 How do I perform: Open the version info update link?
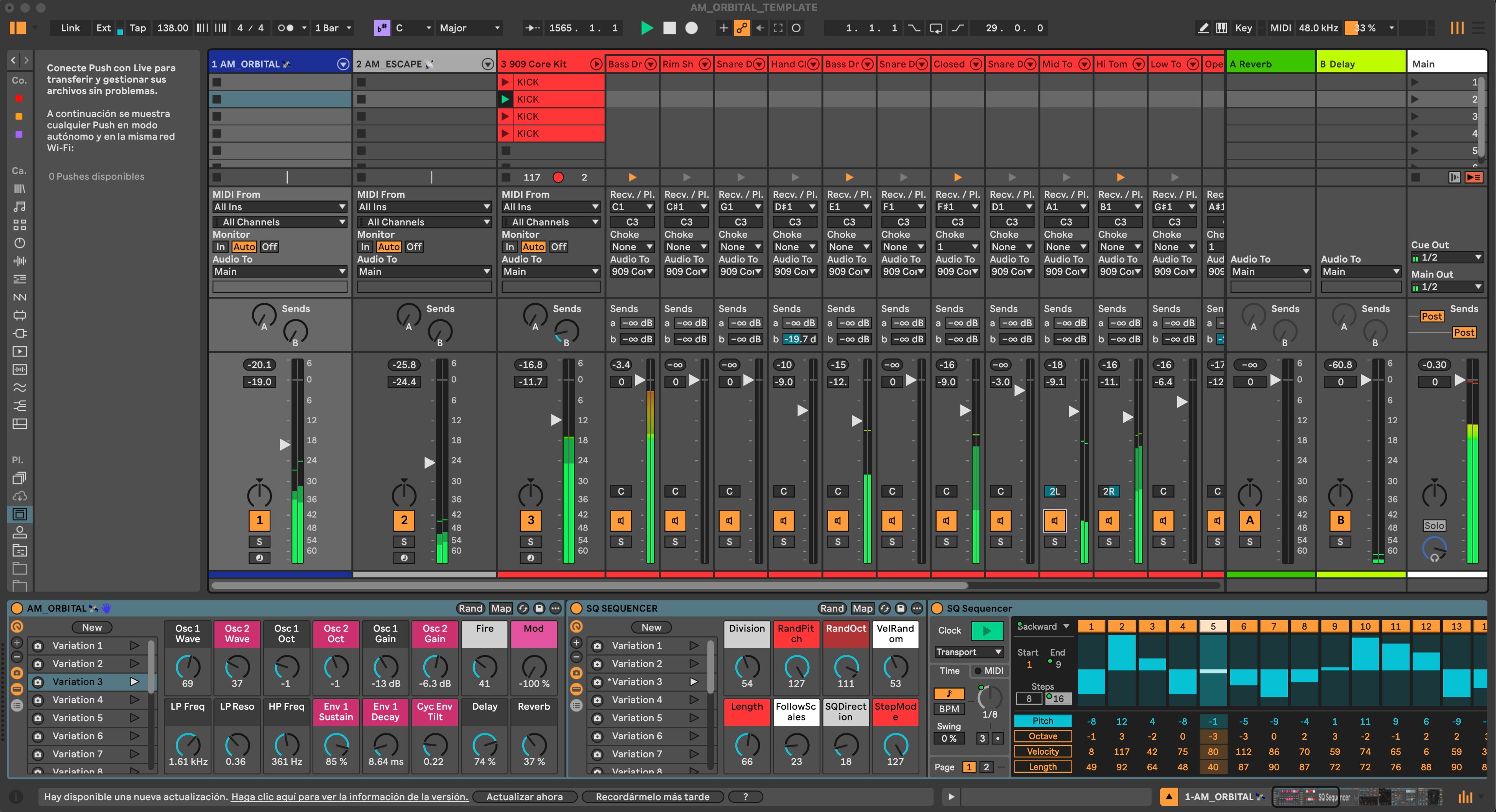[349, 797]
